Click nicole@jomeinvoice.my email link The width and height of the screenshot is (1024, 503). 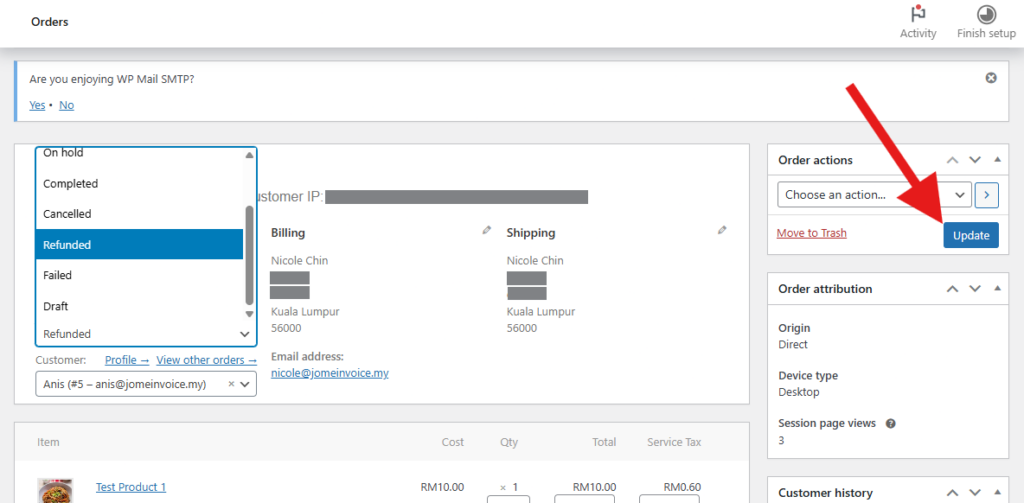[330, 373]
